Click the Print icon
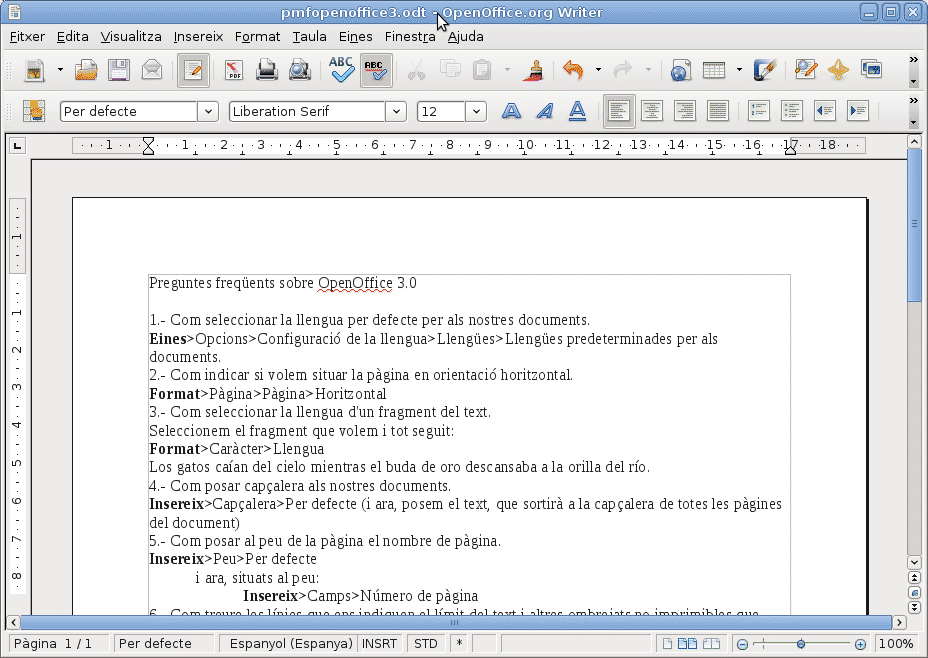This screenshot has width=928, height=658. pyautogui.click(x=267, y=70)
